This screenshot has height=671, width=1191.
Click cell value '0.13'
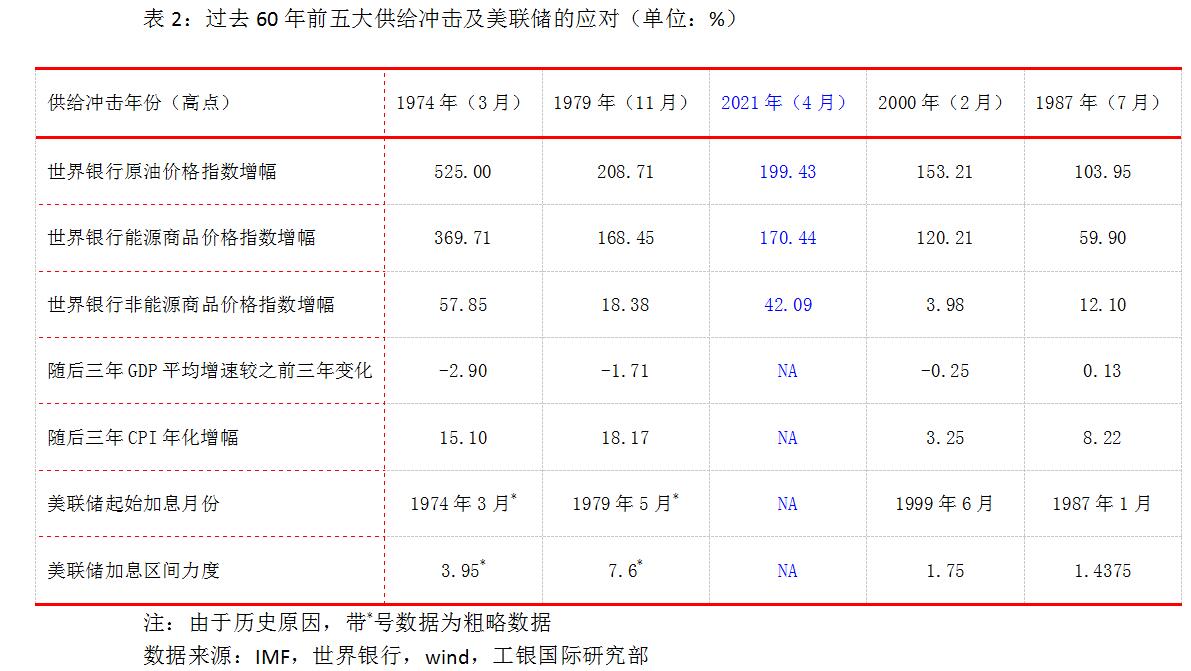pyautogui.click(x=1101, y=371)
